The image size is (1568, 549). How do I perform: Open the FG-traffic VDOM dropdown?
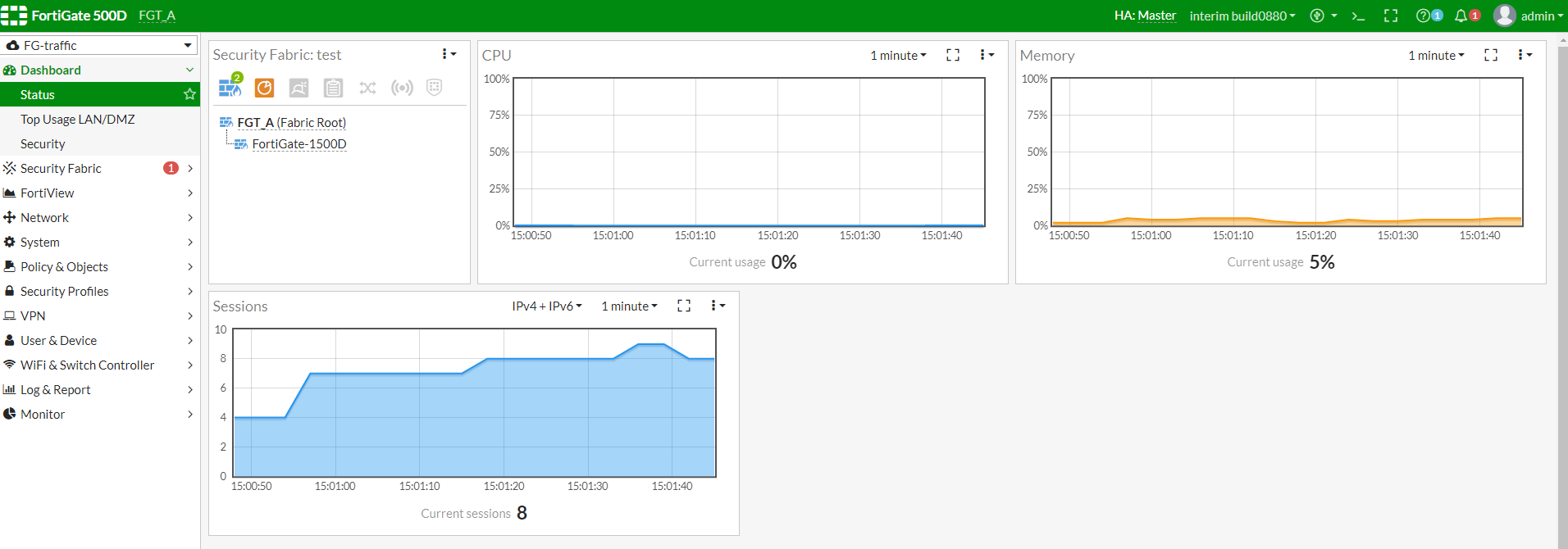99,45
